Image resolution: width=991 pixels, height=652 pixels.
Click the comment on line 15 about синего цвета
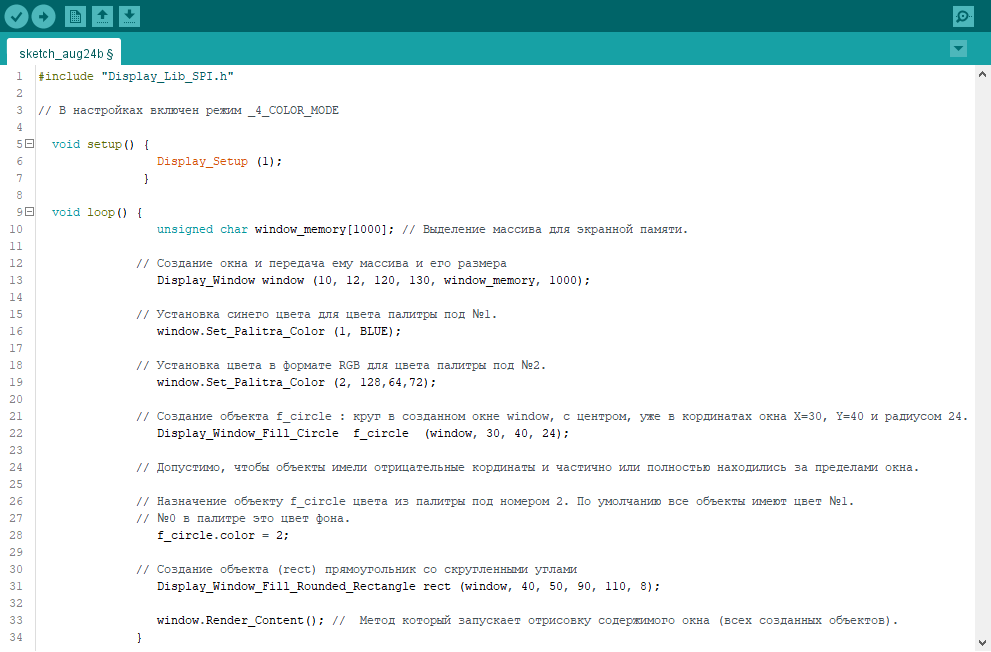(317, 315)
